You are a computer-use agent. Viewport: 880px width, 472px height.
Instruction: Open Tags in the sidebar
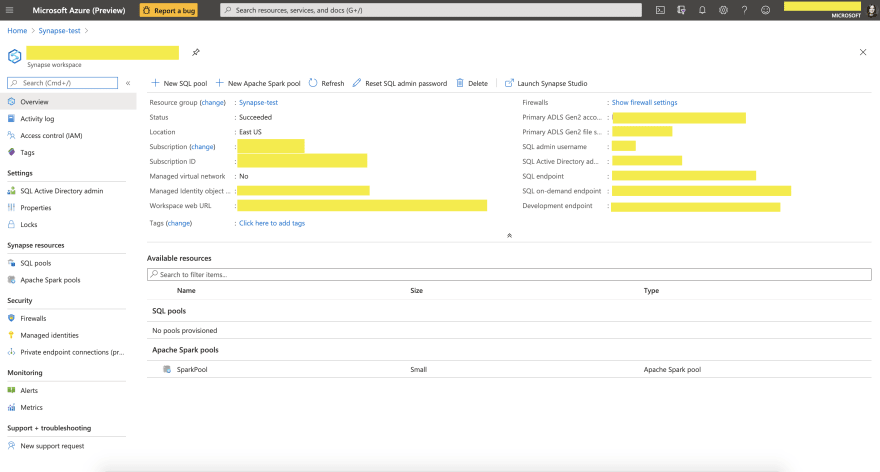tap(27, 153)
